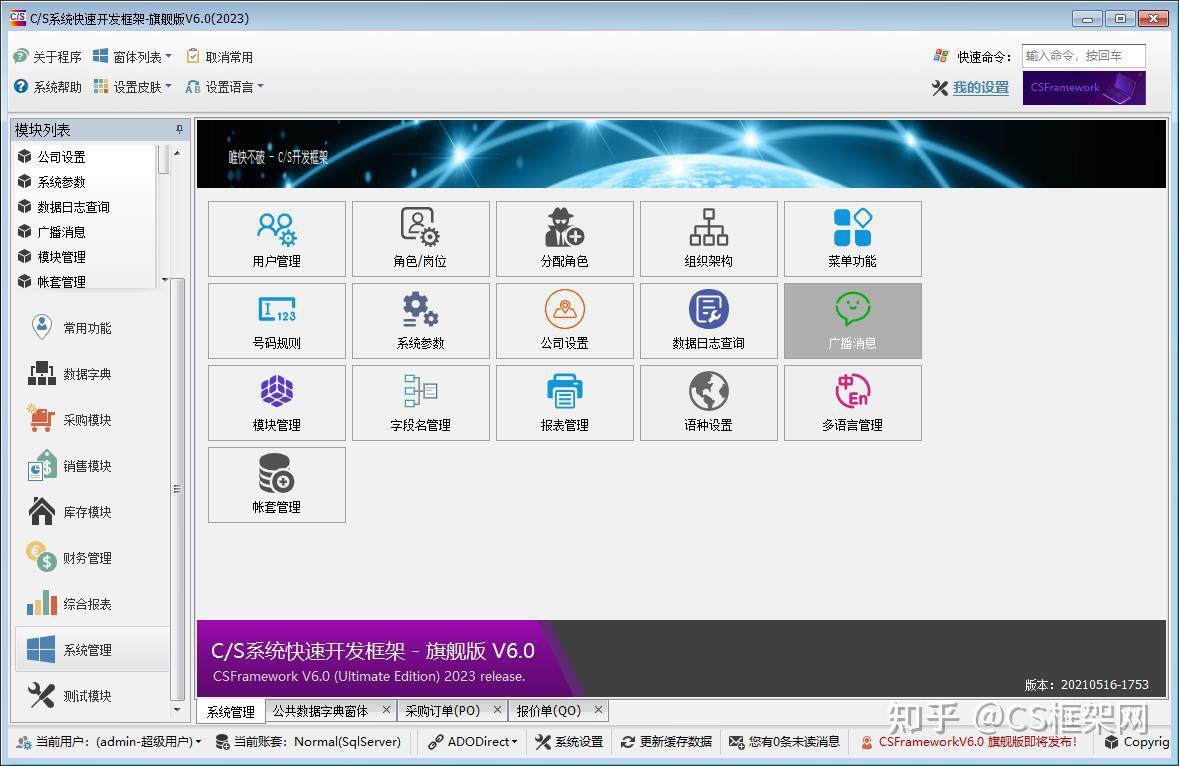Click the quick command input field

(1083, 56)
